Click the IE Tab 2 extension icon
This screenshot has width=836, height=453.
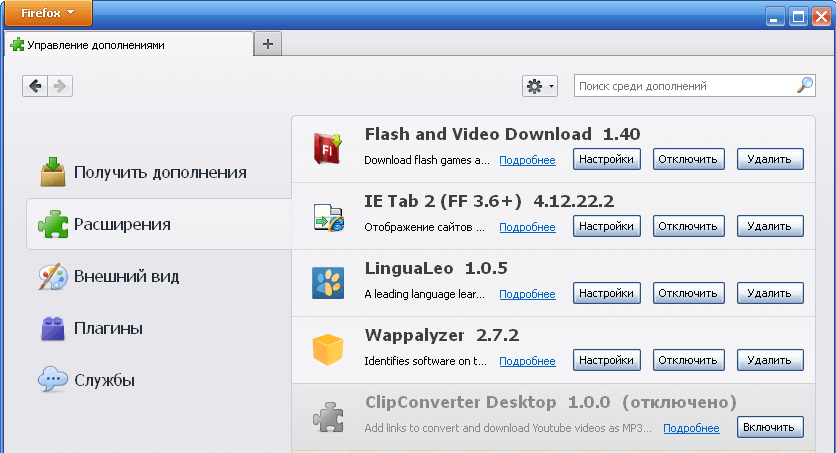(328, 217)
